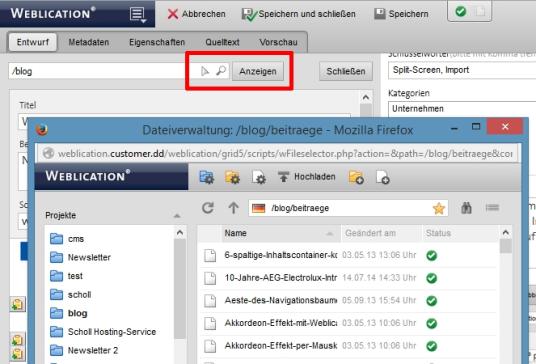
Task: Switch to the Entwurf tab
Action: pos(33,42)
